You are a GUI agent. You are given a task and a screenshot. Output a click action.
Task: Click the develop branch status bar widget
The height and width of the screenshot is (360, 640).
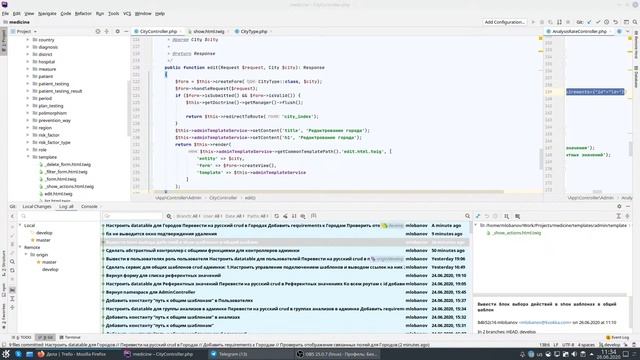point(609,345)
